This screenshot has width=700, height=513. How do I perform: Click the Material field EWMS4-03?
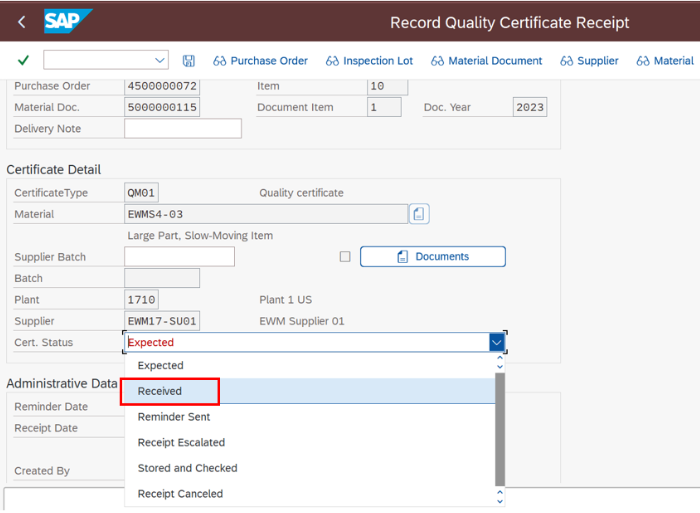click(x=266, y=214)
